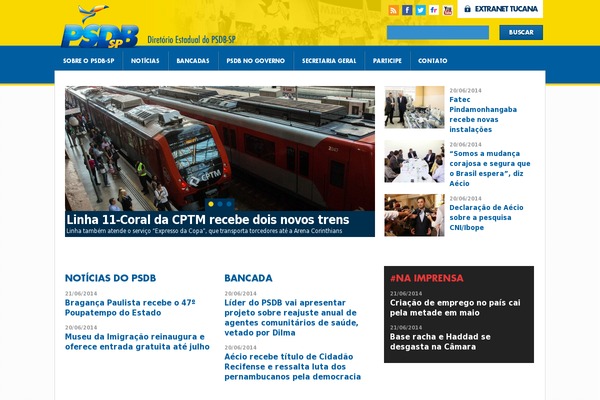The height and width of the screenshot is (400, 600).
Task: Click the slideshow caption about Expresso da Copa
Action: (204, 231)
